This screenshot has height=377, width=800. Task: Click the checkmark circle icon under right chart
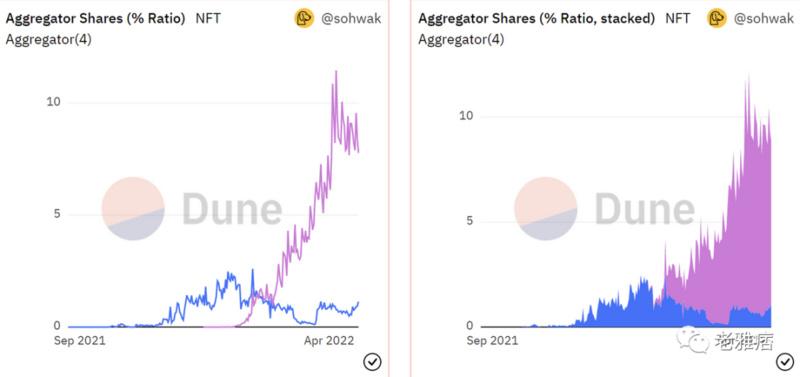(x=785, y=362)
